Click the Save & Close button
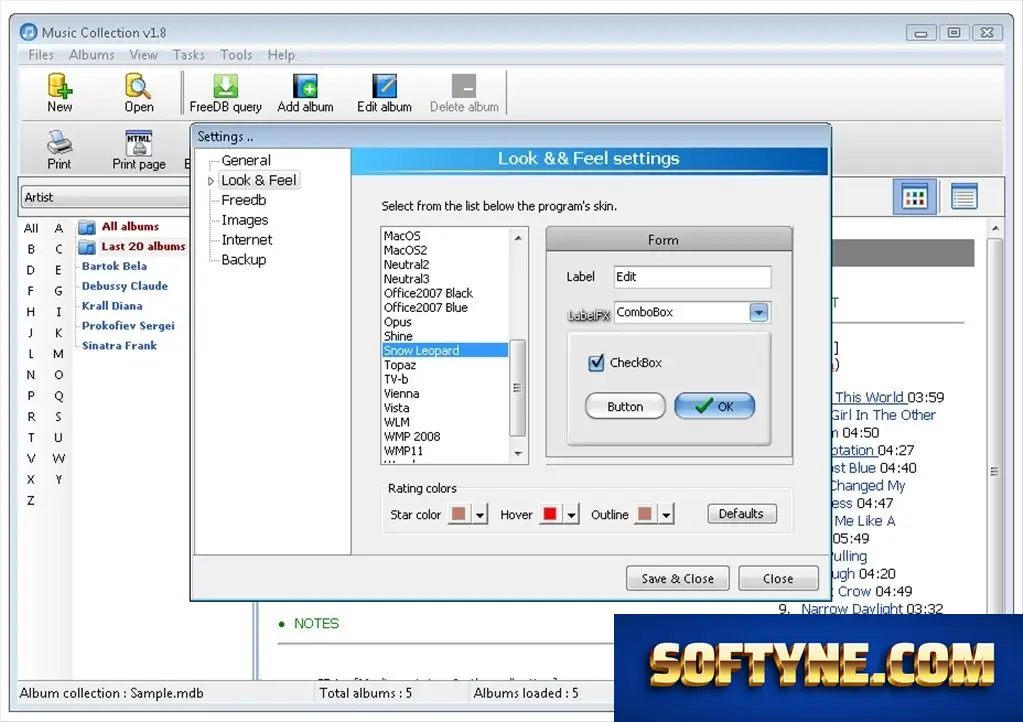This screenshot has height=722, width=1023. coord(677,579)
